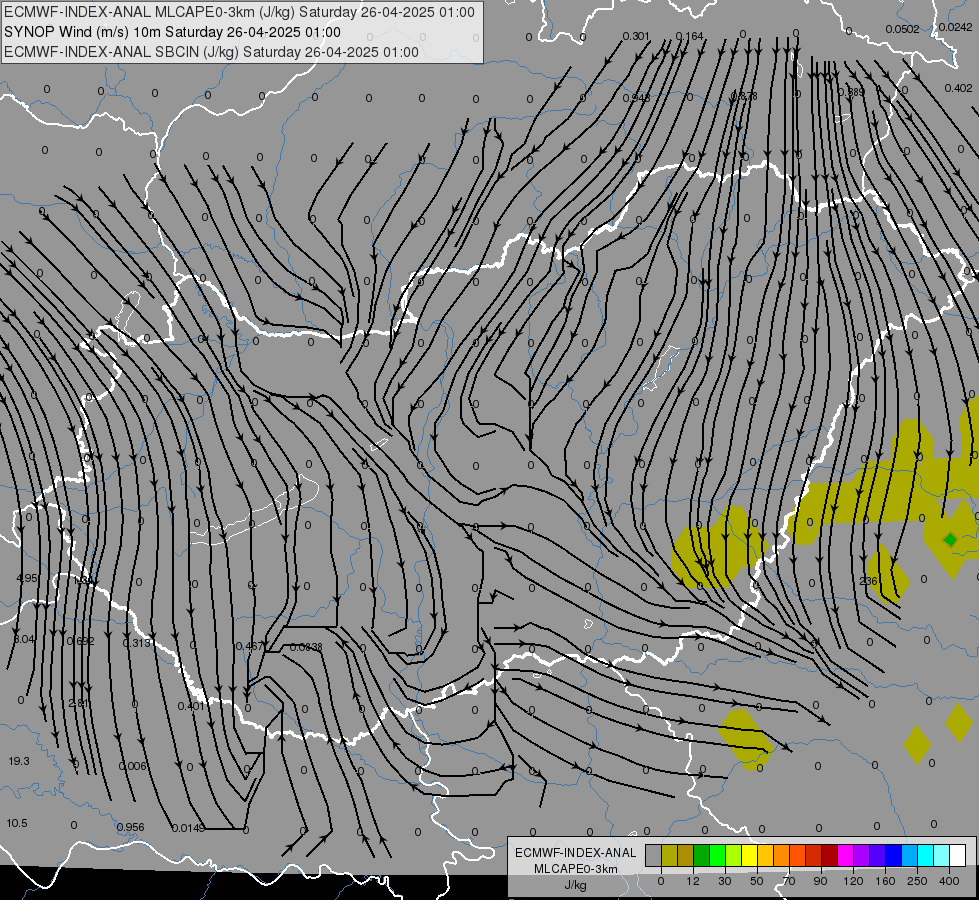The image size is (979, 900).
Task: Click the J/kg unit label in legend
Action: click(576, 885)
